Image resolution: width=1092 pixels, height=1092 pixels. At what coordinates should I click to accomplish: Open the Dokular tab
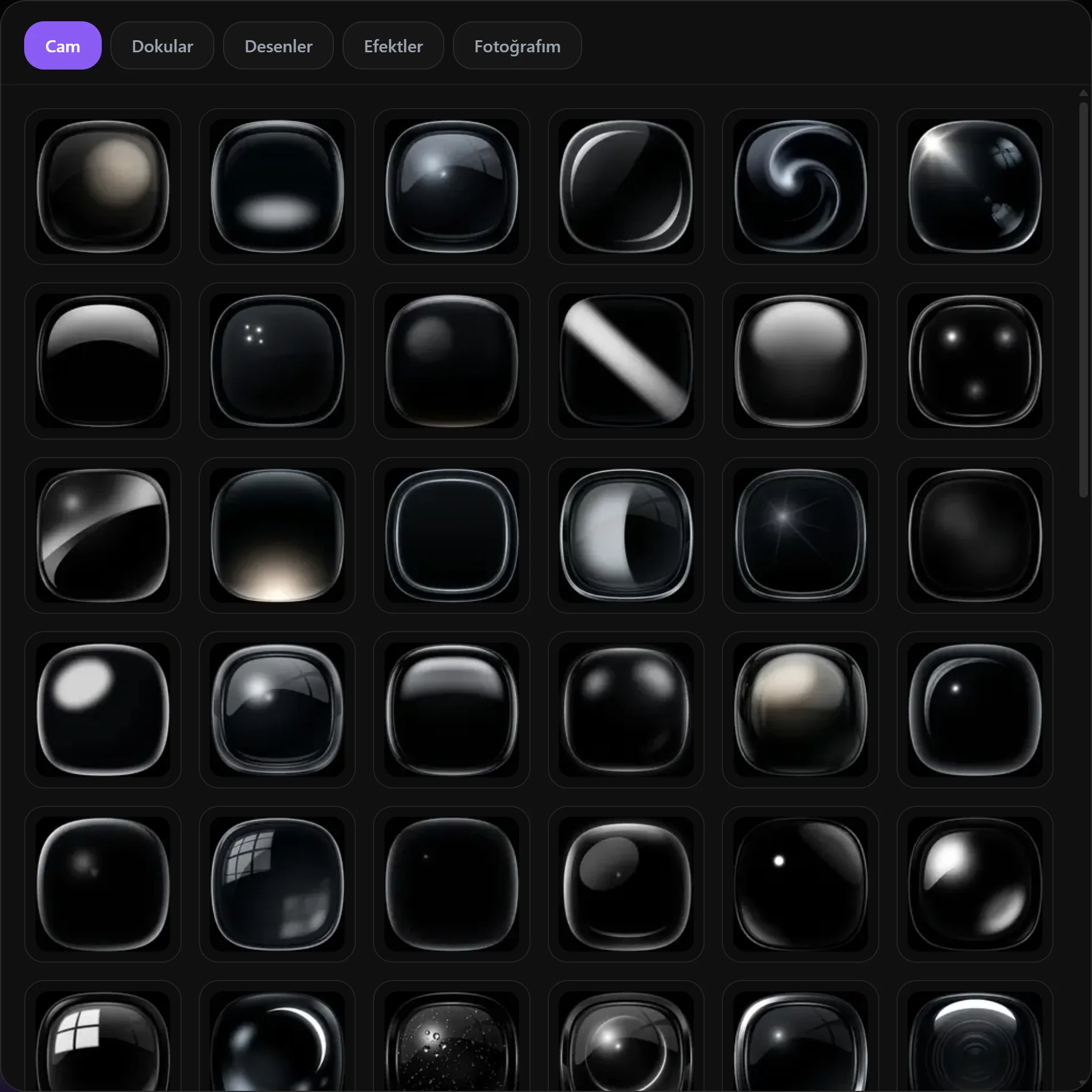tap(162, 46)
